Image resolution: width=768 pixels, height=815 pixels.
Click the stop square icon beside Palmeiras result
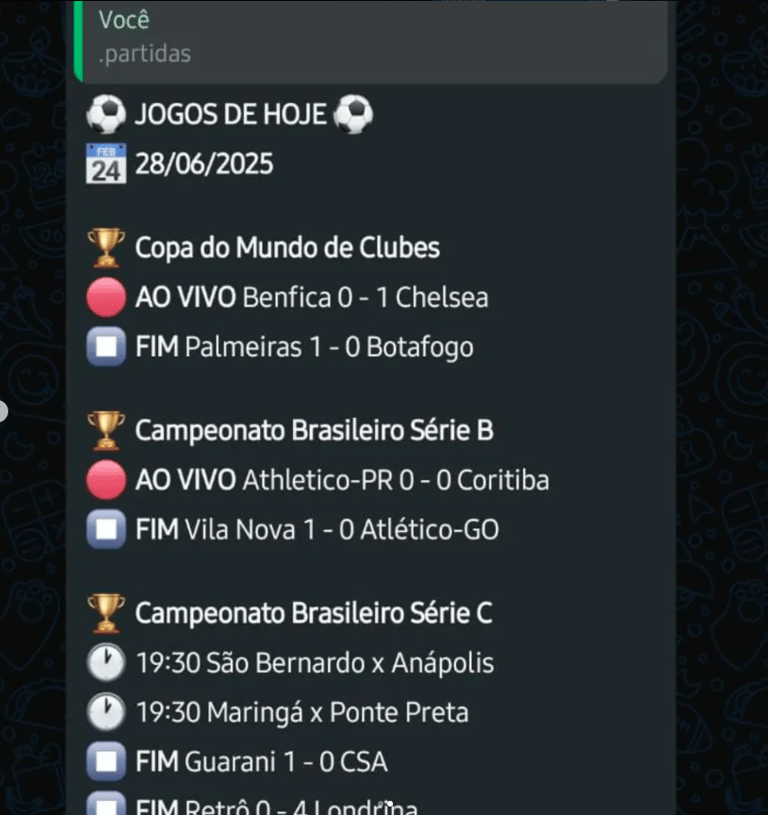(x=106, y=347)
